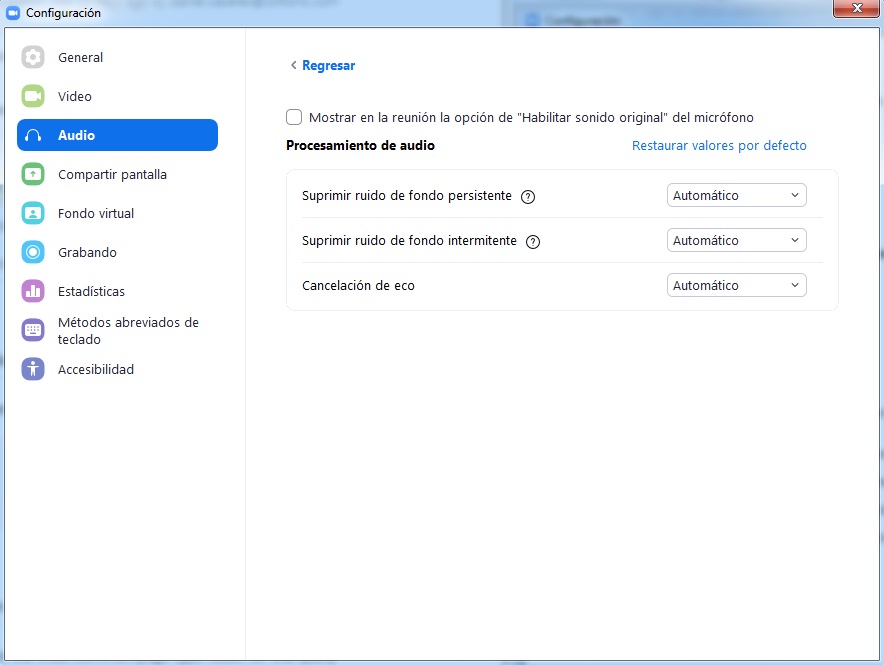Open the Suprimir ruido intermitente dropdown

(x=736, y=241)
